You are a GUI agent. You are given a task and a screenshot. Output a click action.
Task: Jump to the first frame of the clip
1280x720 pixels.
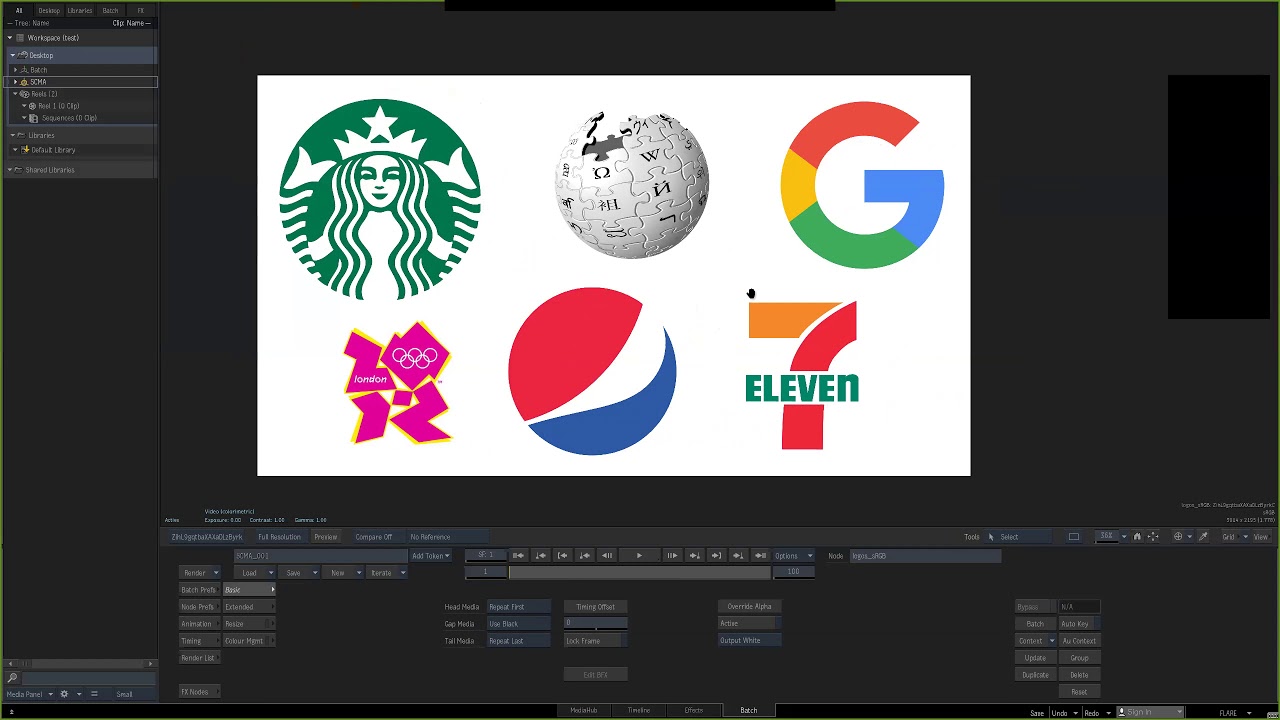point(518,556)
